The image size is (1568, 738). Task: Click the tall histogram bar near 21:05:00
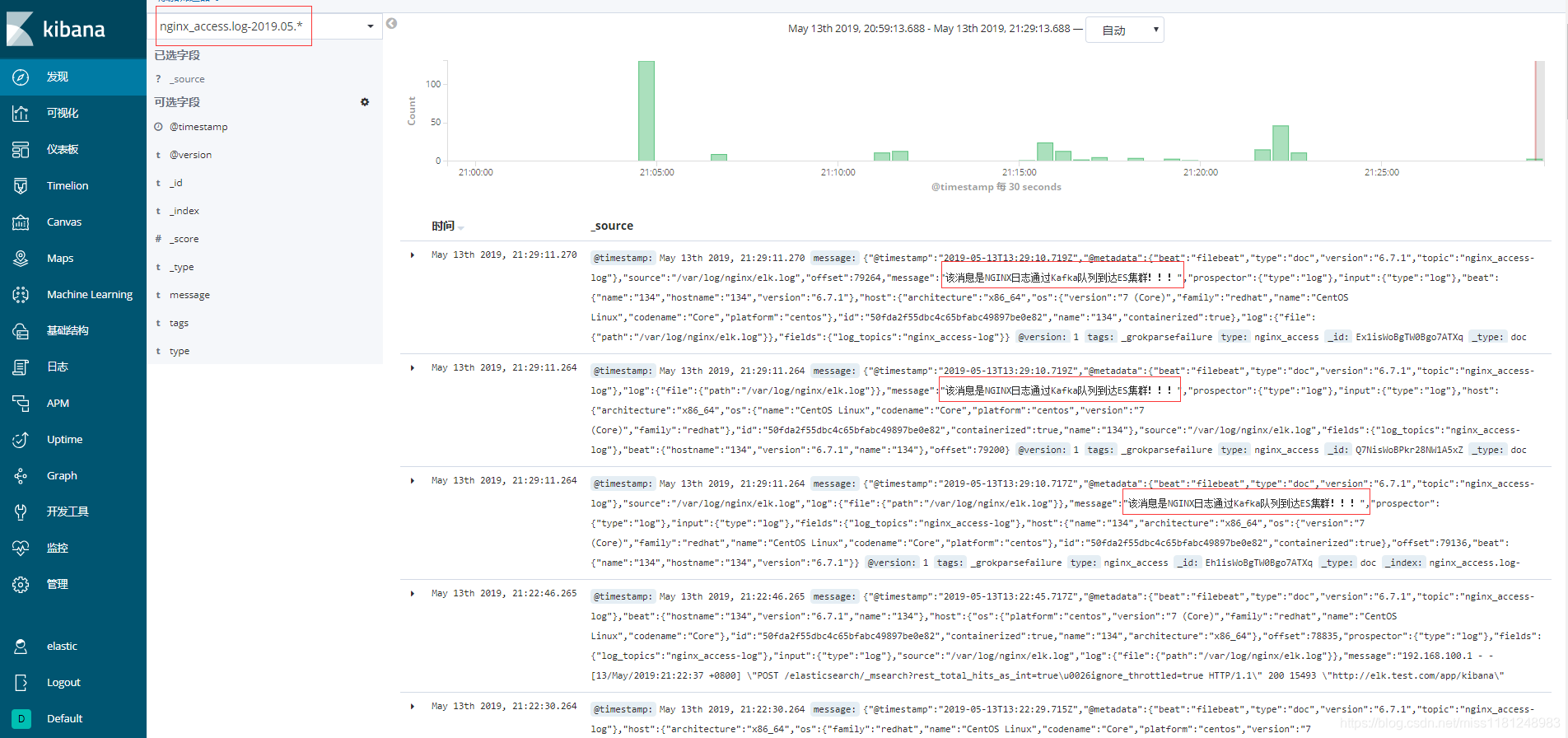pyautogui.click(x=646, y=111)
